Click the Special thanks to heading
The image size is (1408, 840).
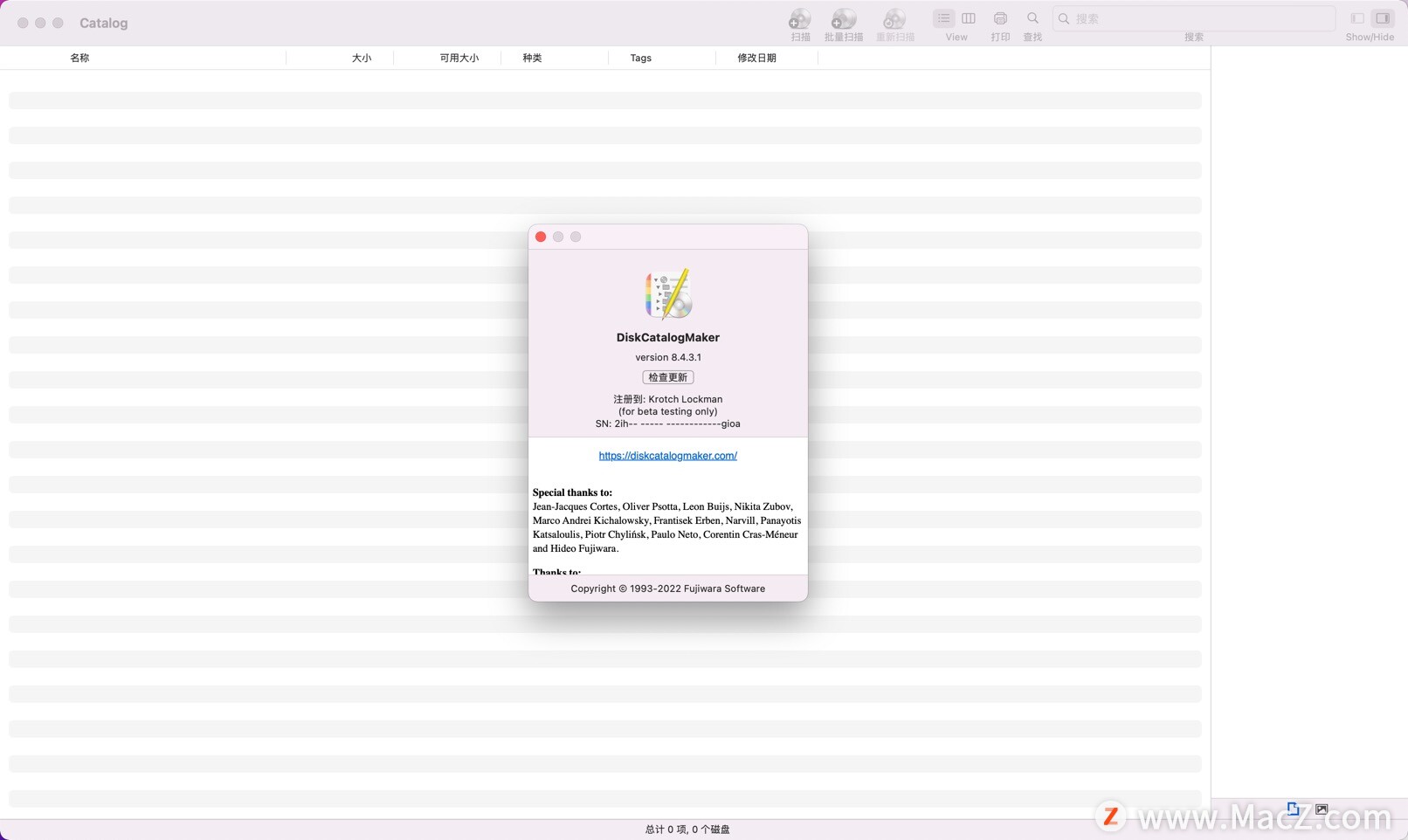pyautogui.click(x=572, y=492)
